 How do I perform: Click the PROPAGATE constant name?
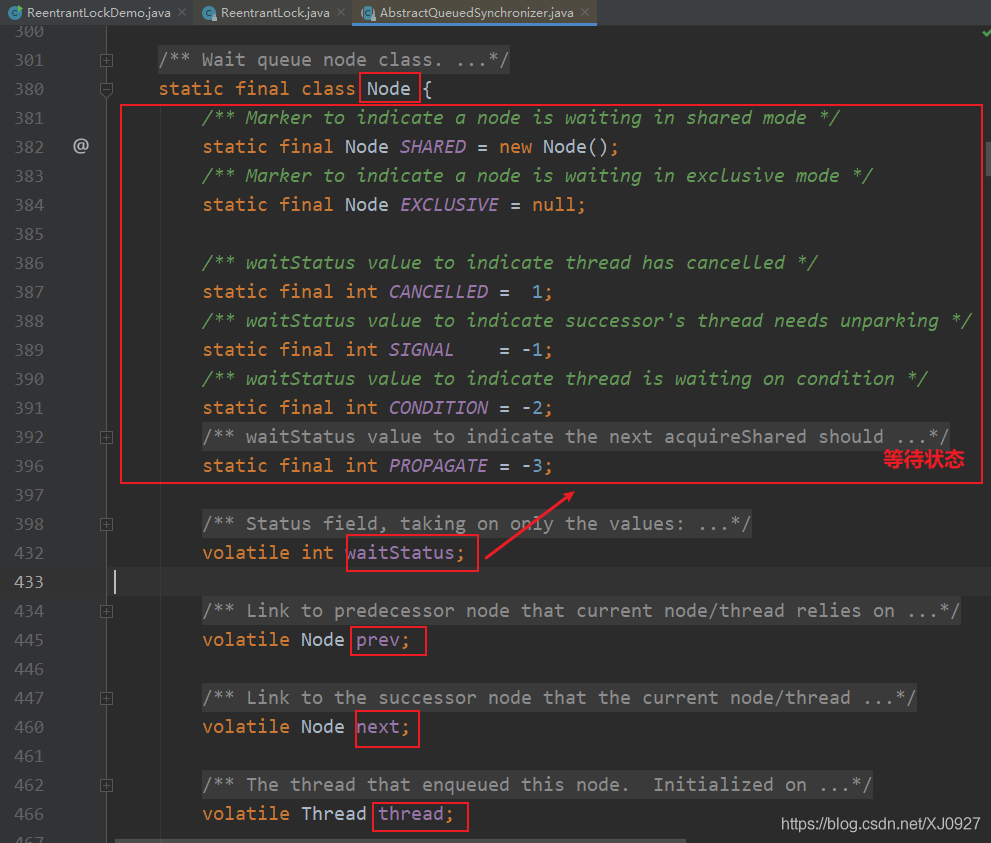click(x=438, y=466)
